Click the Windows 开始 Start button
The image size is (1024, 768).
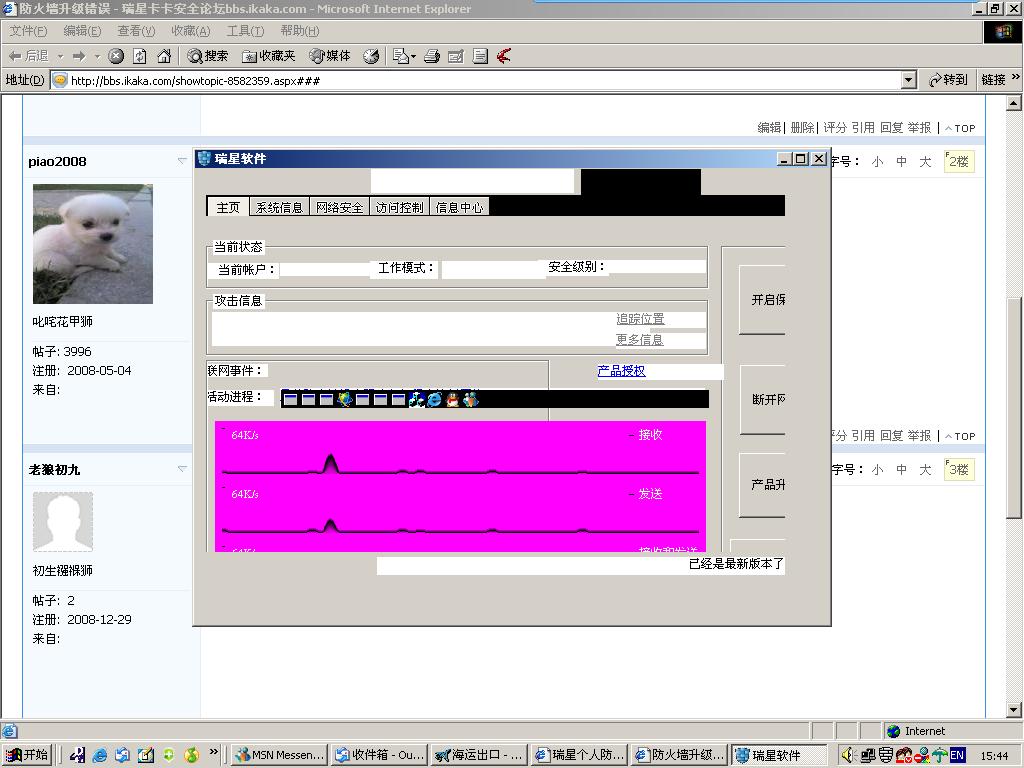(27, 755)
